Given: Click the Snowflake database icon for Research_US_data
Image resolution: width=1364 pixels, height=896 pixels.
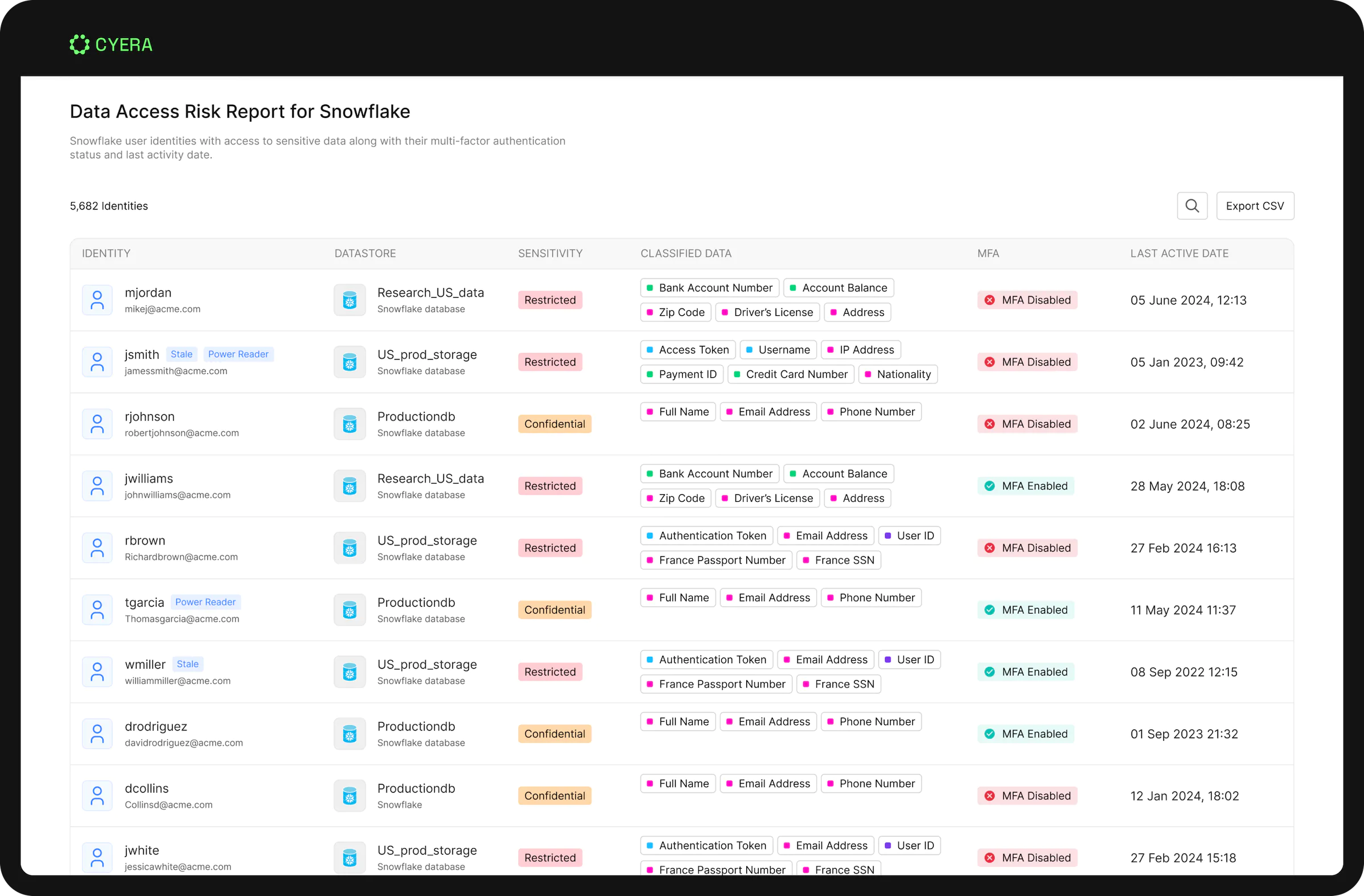Looking at the screenshot, I should [x=350, y=299].
